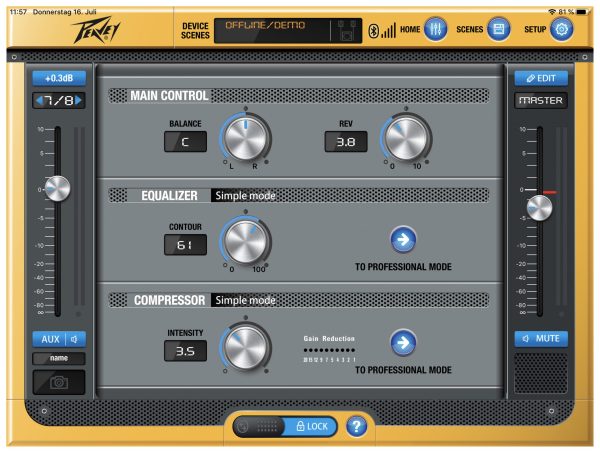Viewport: 600px width, 453px height.
Task: Click the device icon in the scene display
Action: point(346,31)
